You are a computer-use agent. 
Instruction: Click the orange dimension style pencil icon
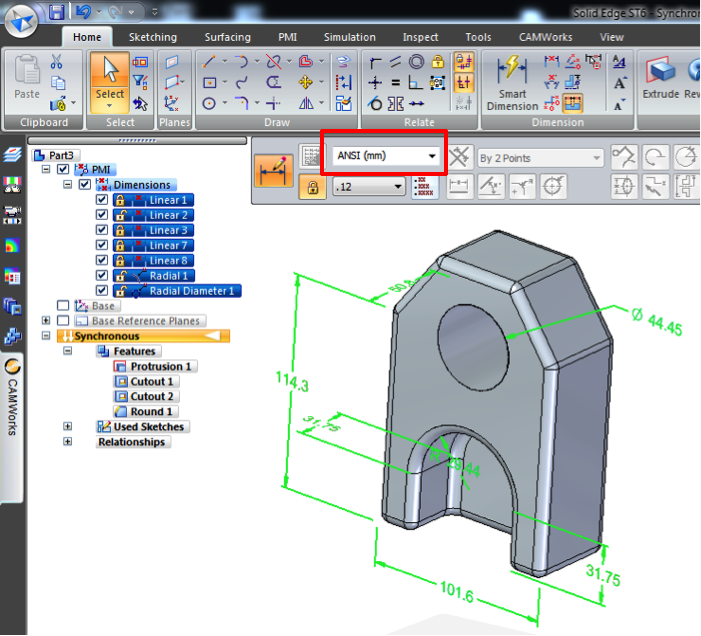tap(274, 171)
